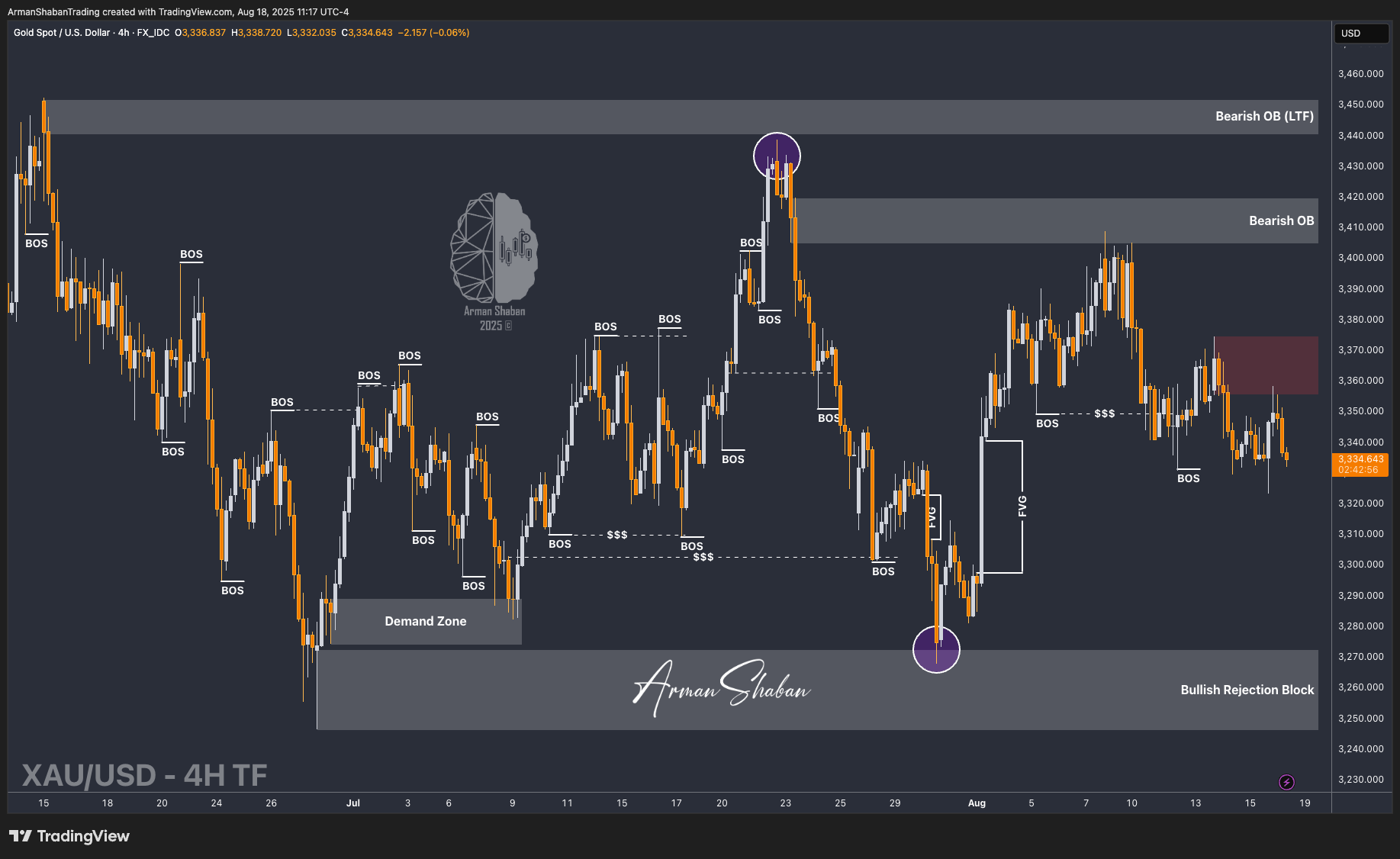
Task: Open the USD currency selector
Action: point(1360,33)
